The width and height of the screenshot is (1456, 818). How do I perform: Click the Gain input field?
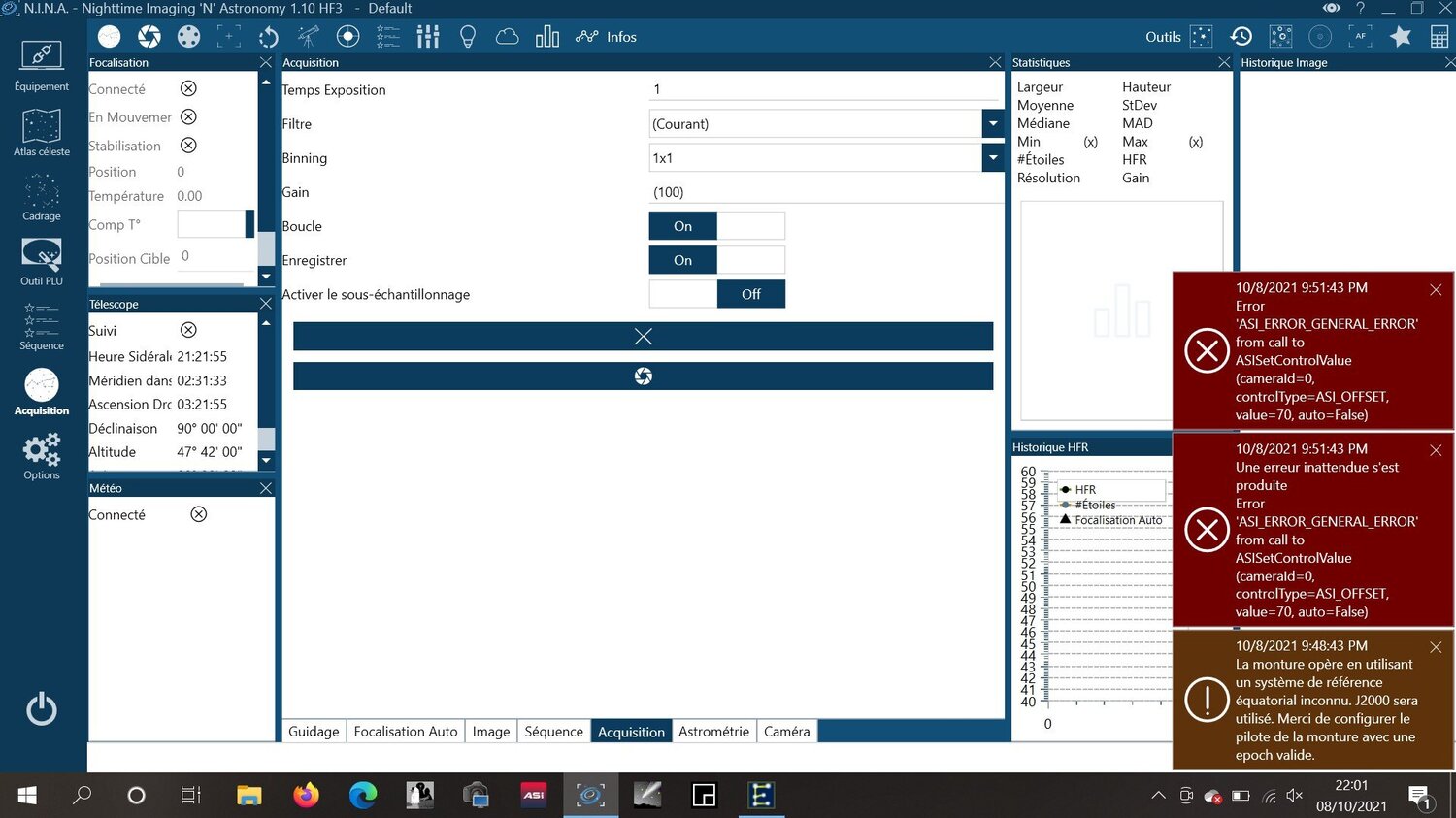pos(825,192)
